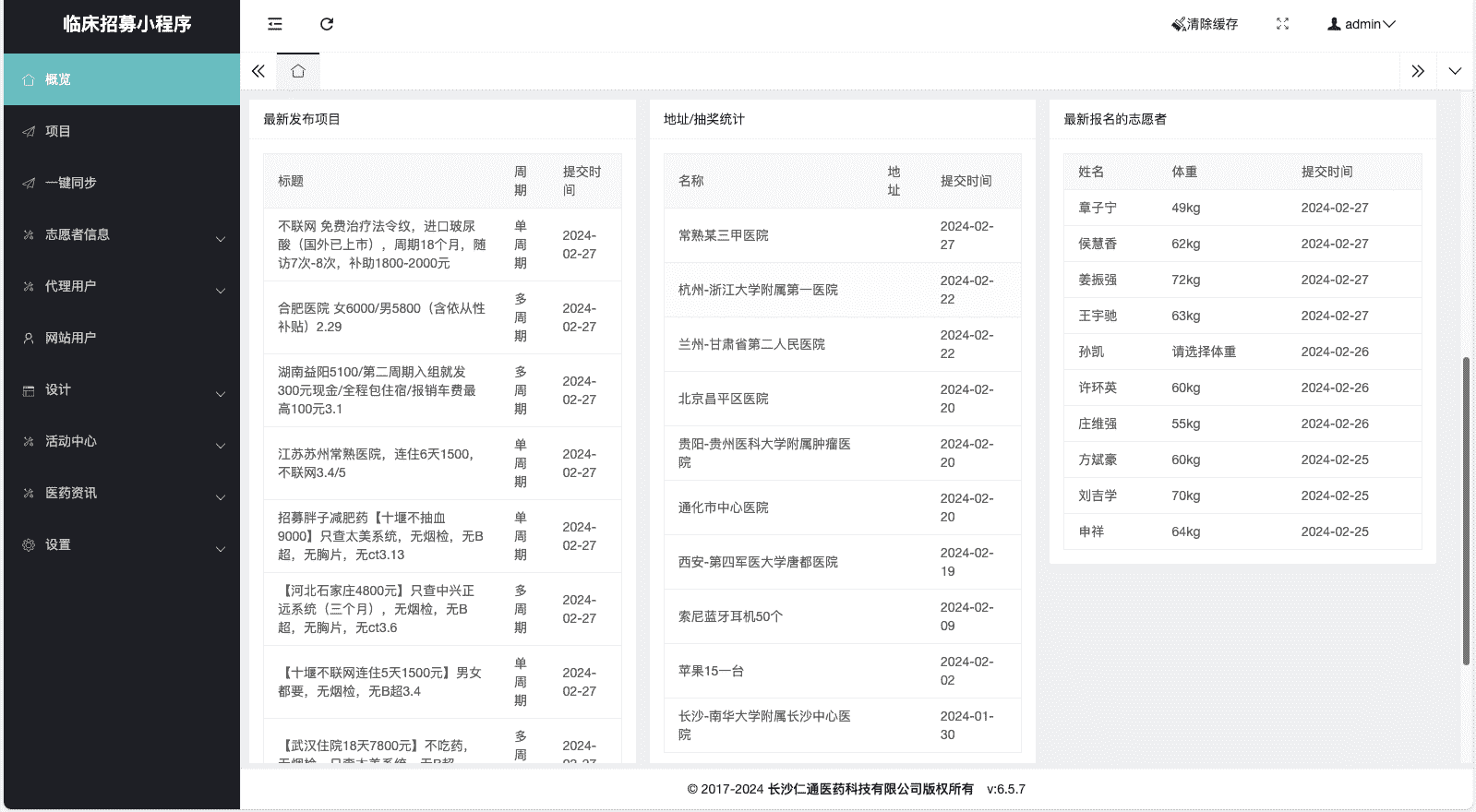This screenshot has width=1476, height=812.
Task: Click the 一键同步 paper plane icon
Action: point(29,183)
